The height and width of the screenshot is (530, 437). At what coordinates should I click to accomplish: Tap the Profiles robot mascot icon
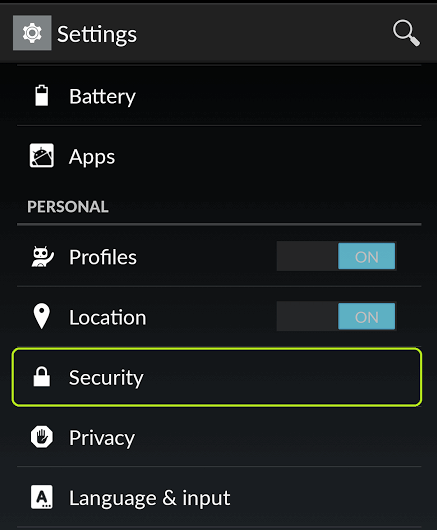42,257
